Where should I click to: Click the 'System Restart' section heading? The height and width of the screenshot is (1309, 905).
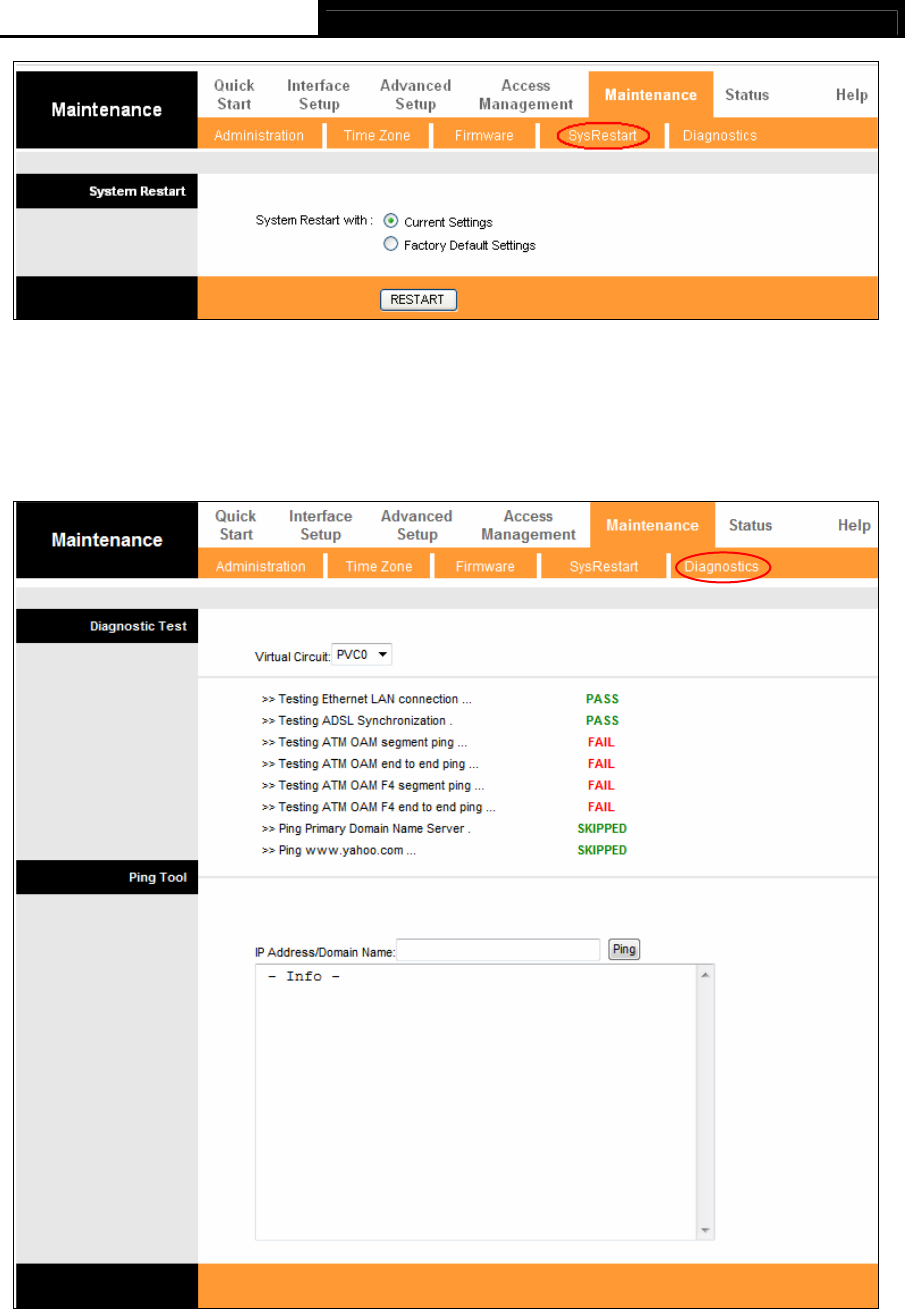(x=137, y=191)
